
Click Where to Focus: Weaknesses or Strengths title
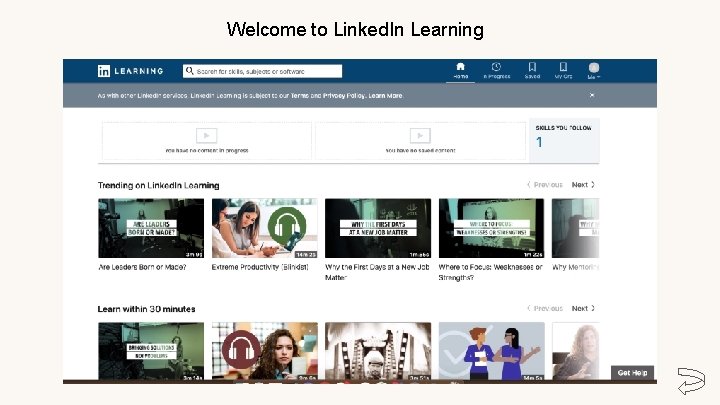[x=490, y=272]
